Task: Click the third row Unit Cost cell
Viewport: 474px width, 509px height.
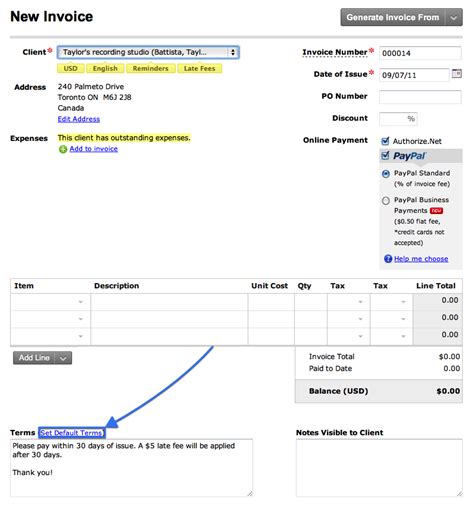Action: click(271, 337)
